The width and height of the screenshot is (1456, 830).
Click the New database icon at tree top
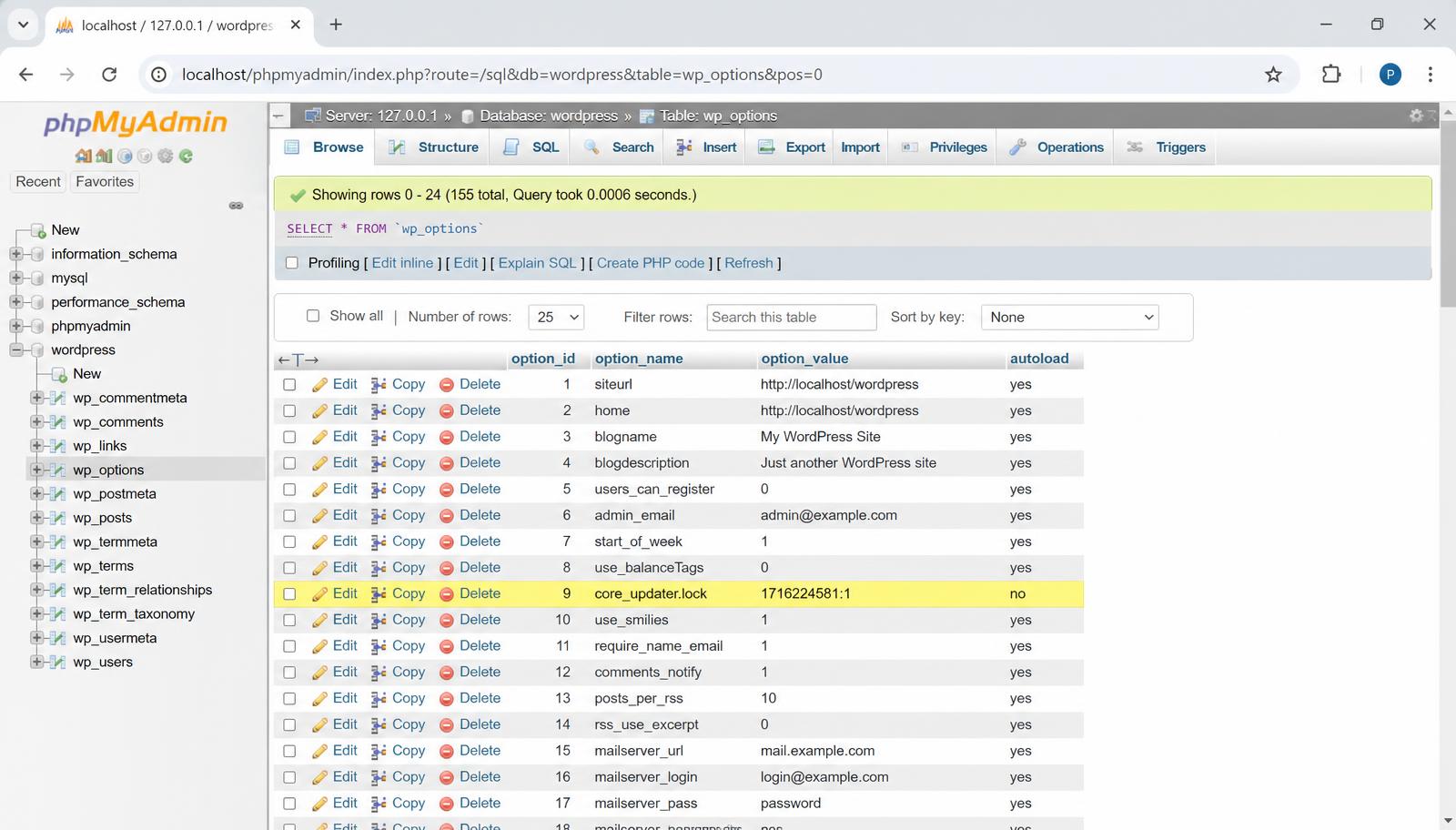point(38,230)
